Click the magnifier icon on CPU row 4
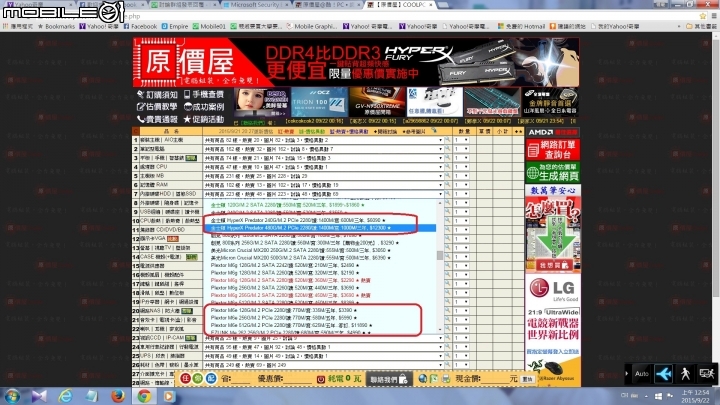720x405 pixels. click(447, 167)
